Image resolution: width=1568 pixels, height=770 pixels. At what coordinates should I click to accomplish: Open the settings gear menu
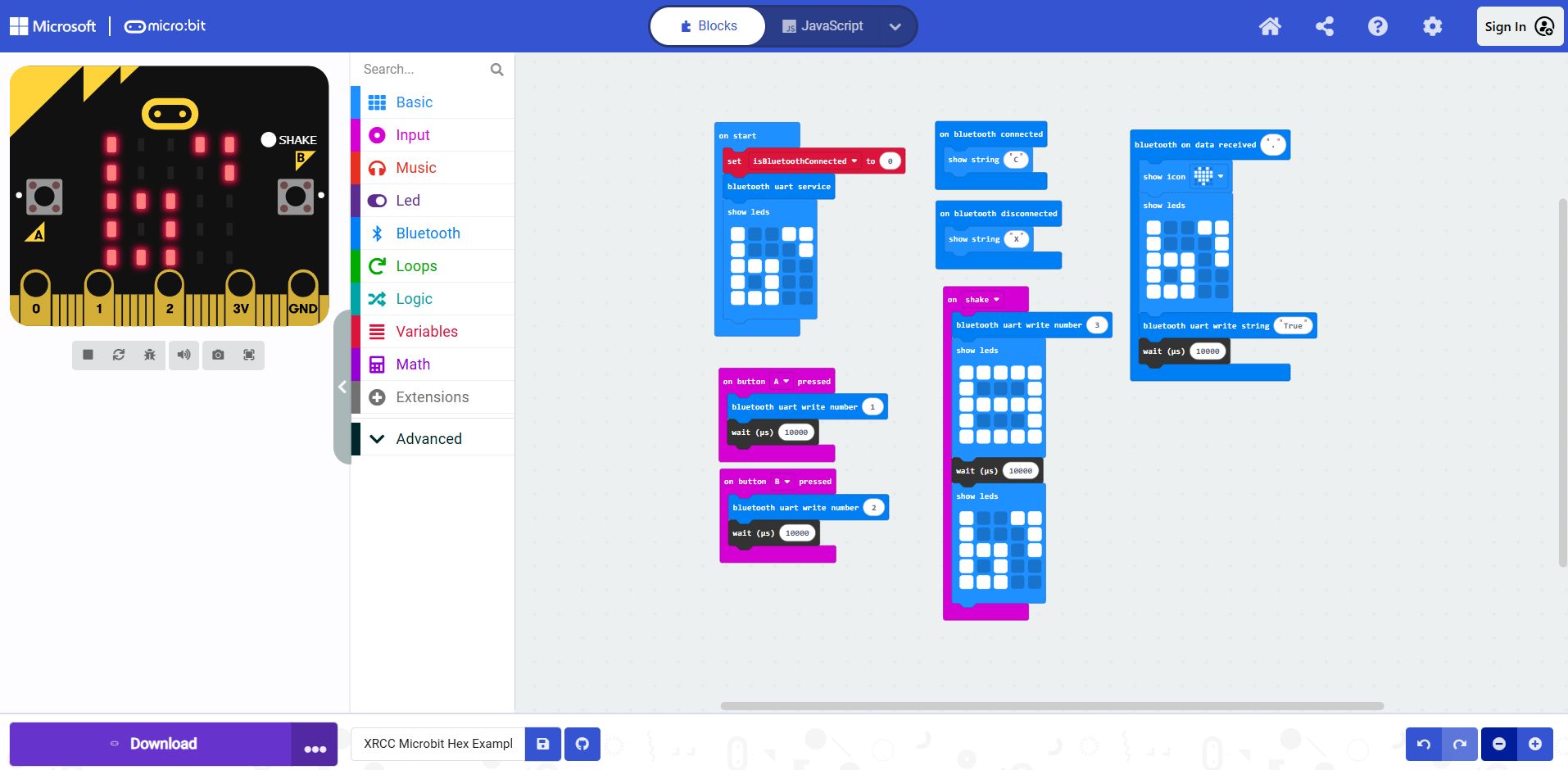pyautogui.click(x=1432, y=26)
